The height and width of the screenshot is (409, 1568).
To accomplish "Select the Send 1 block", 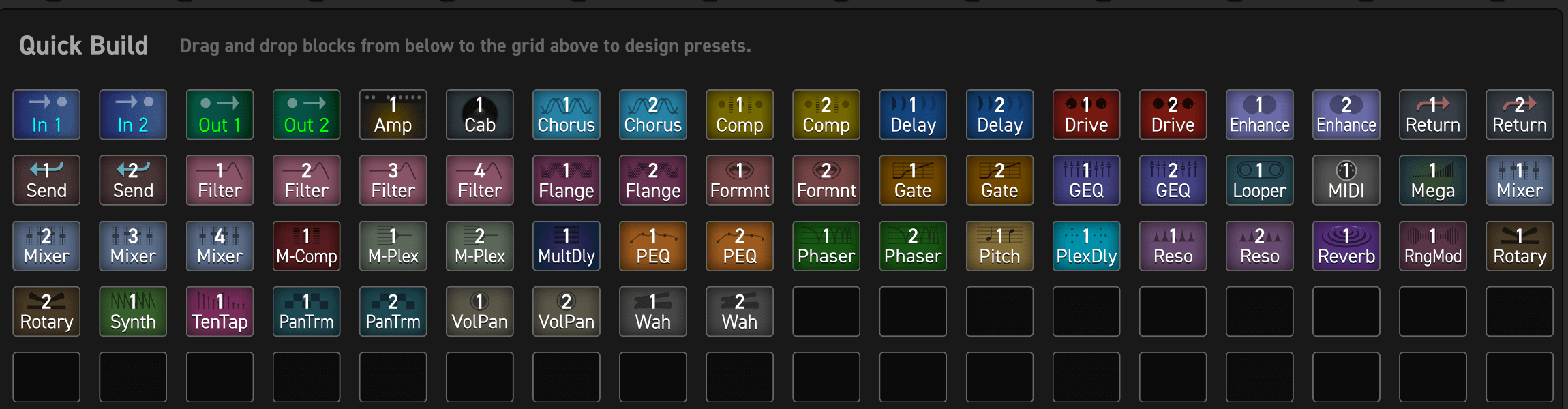I will 46,180.
